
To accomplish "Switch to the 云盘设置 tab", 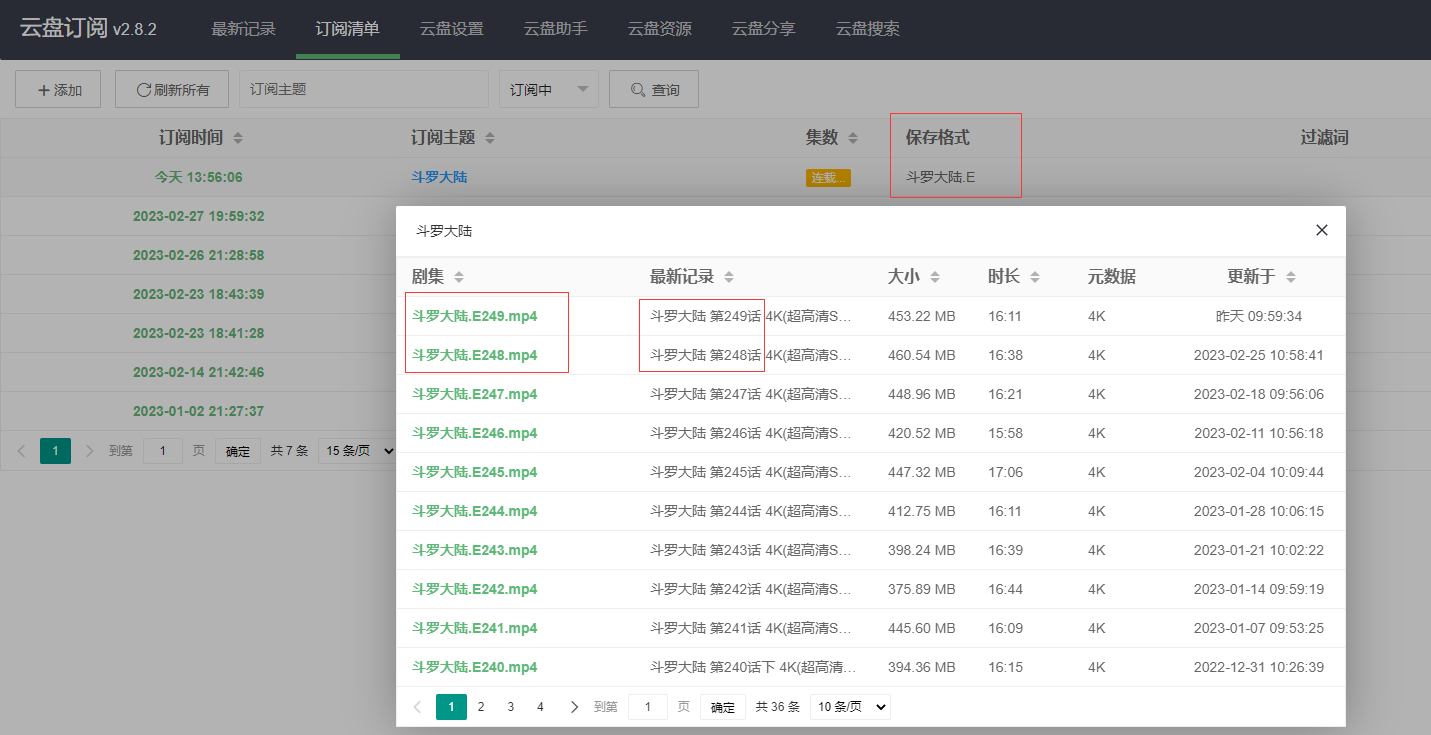I will [x=450, y=30].
